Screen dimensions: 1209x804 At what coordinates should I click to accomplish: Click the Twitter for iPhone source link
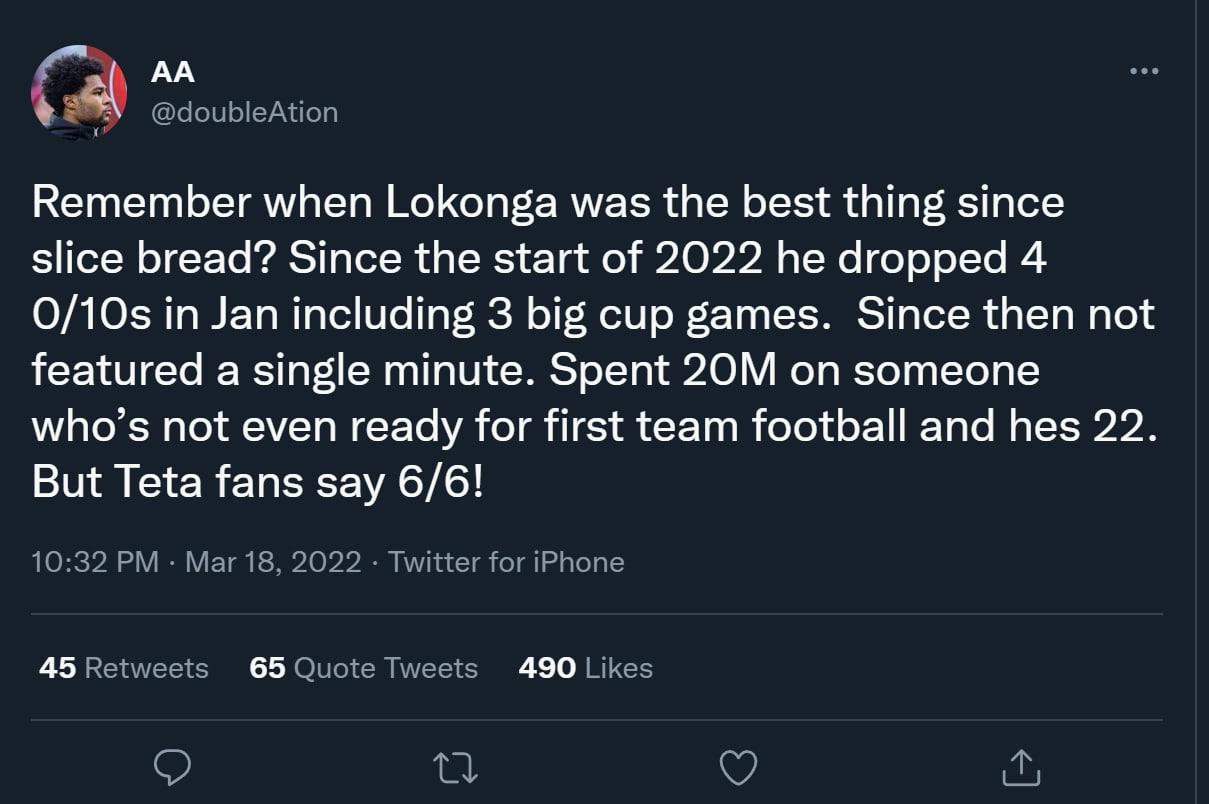pyautogui.click(x=506, y=562)
